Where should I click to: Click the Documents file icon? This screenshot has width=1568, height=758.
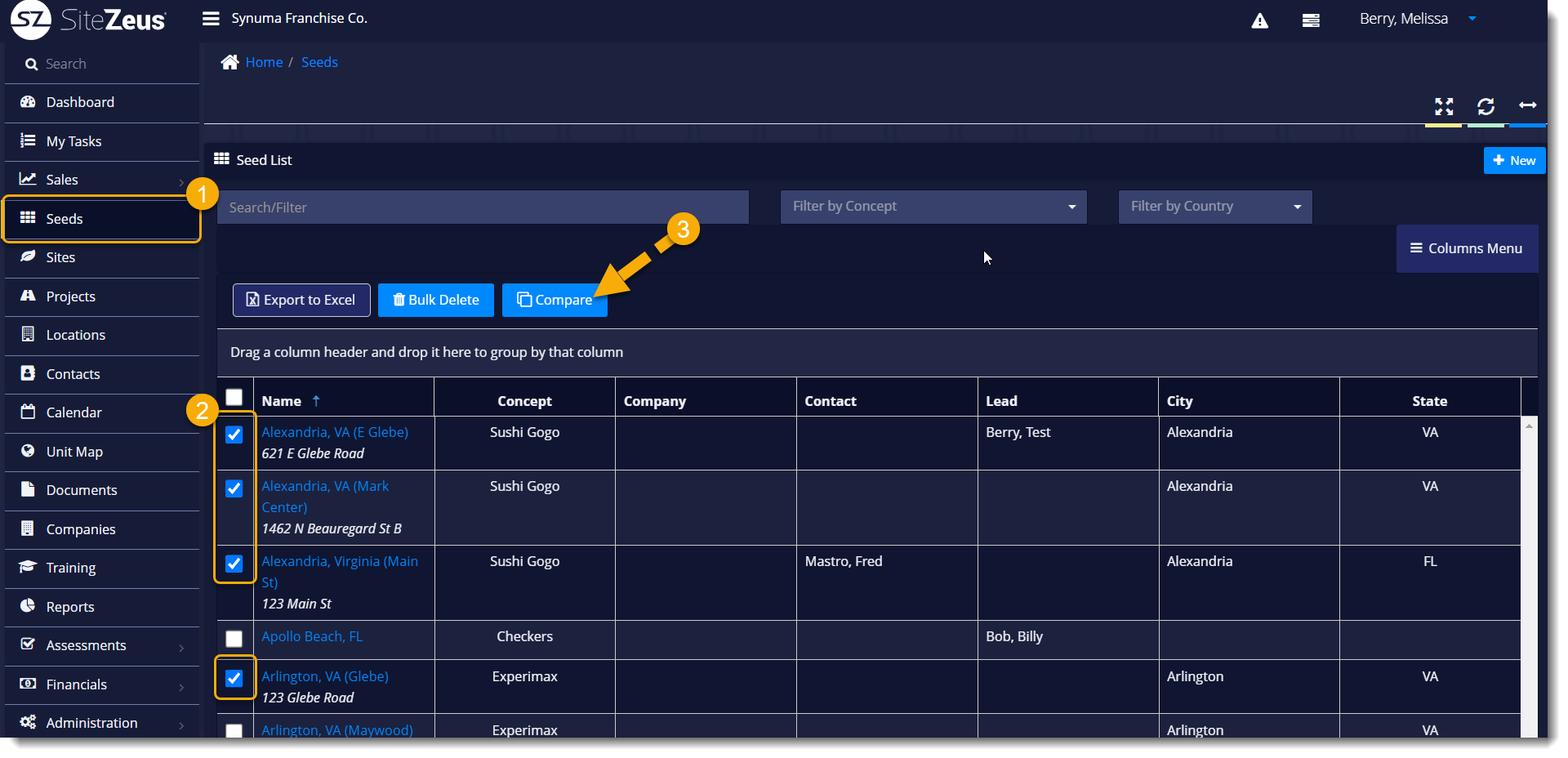(x=28, y=489)
